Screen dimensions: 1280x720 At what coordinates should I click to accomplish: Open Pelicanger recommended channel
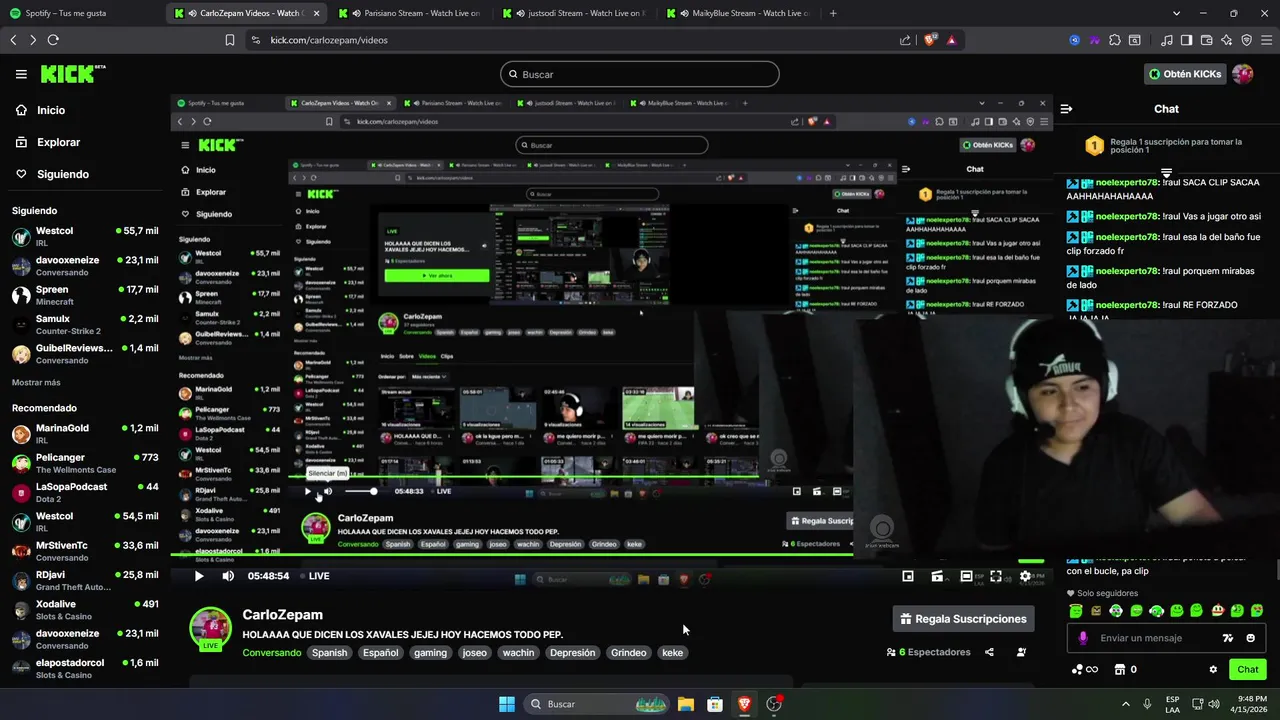85,463
